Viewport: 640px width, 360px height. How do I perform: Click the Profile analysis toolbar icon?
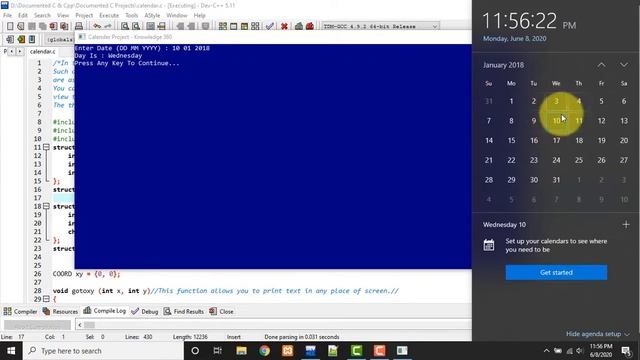click(299, 26)
